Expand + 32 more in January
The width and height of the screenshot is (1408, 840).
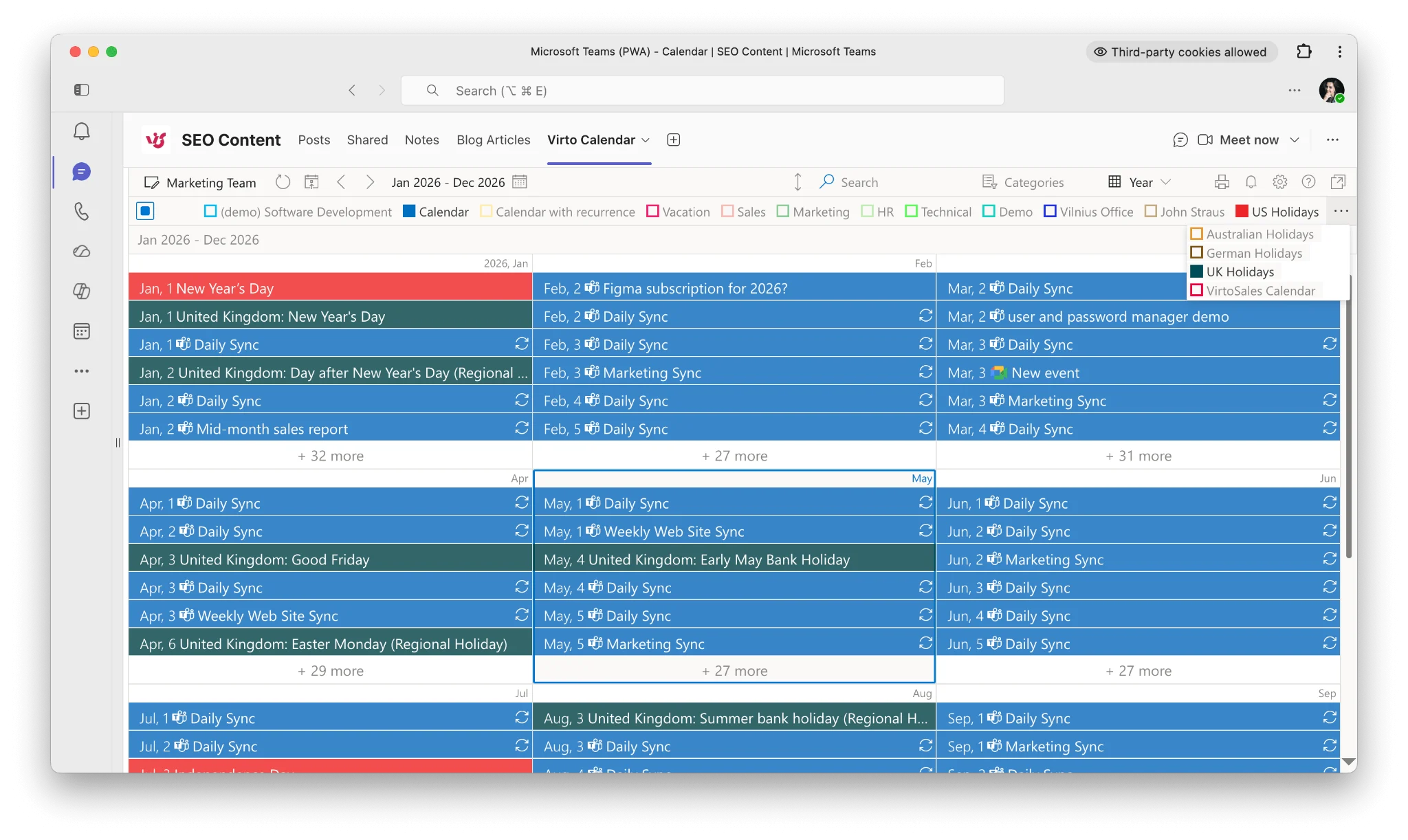click(x=331, y=456)
